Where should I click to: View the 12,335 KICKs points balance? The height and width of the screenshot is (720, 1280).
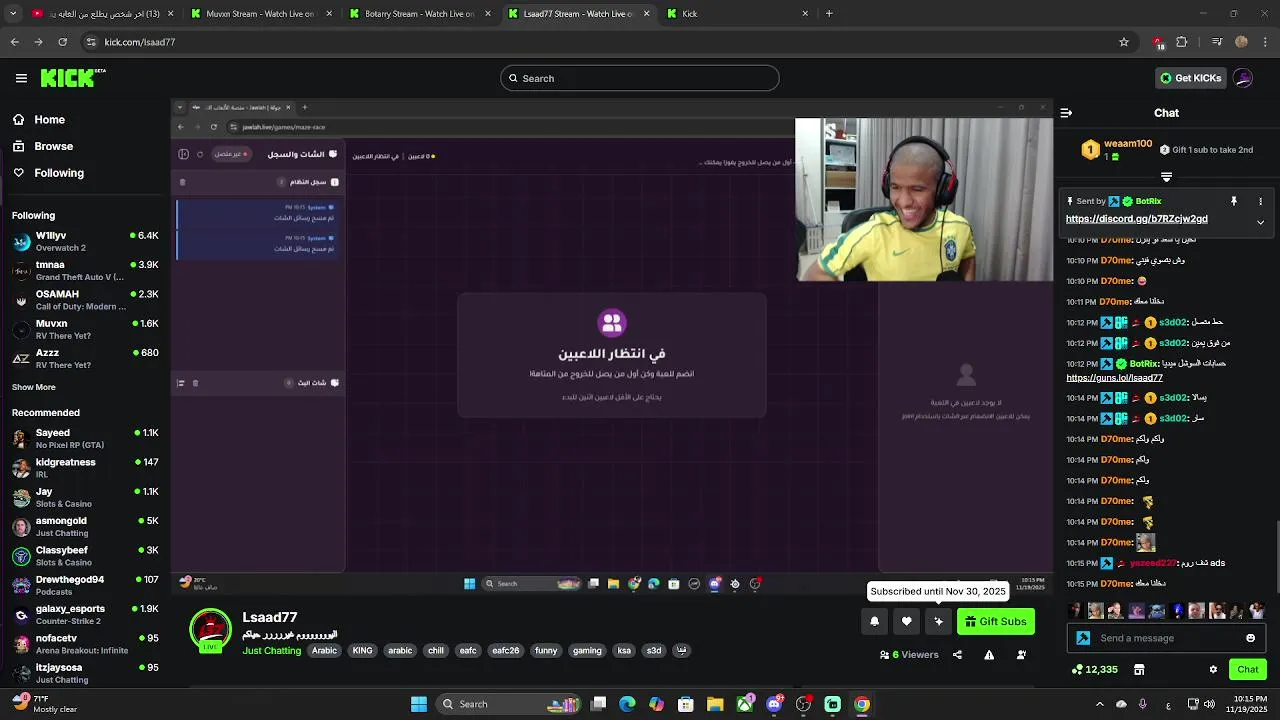(x=1095, y=669)
